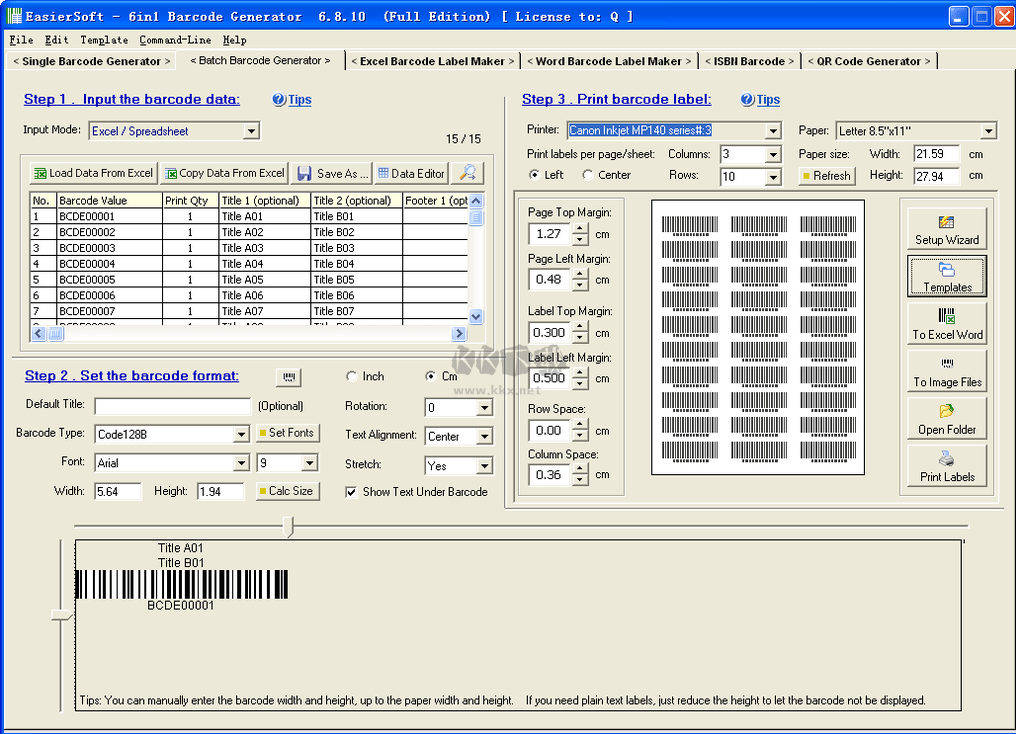Open the Command-Line menu
This screenshot has width=1016, height=734.
(174, 40)
